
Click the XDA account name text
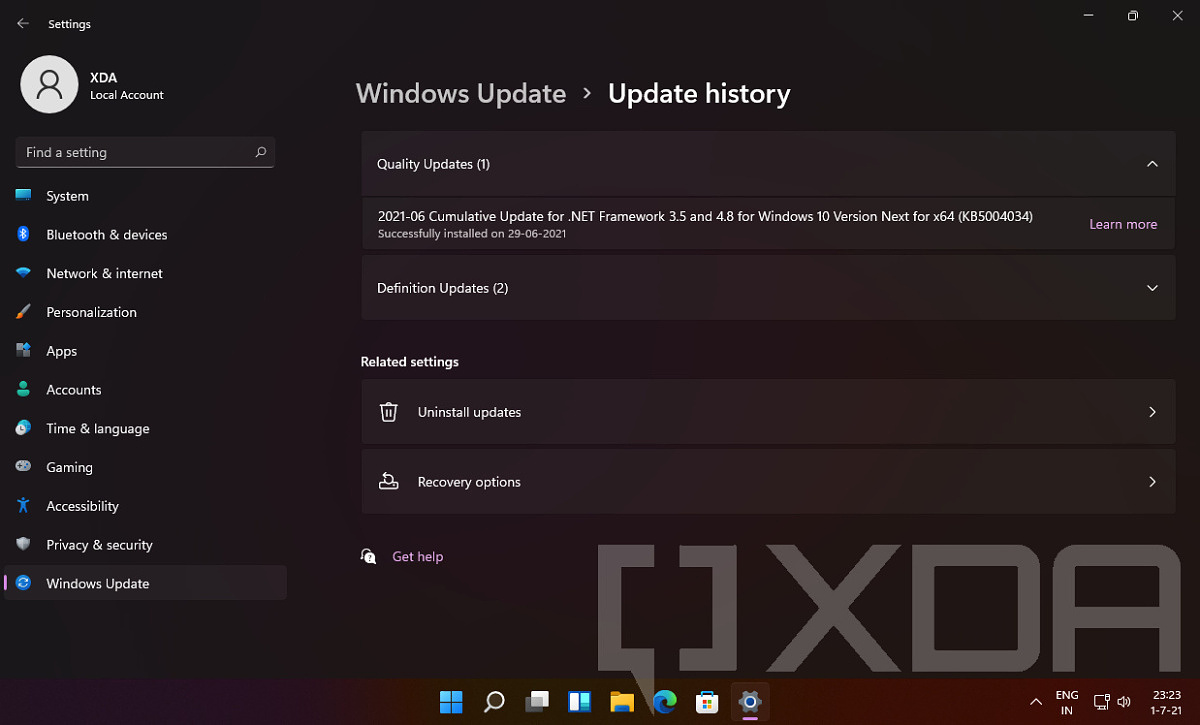(104, 77)
